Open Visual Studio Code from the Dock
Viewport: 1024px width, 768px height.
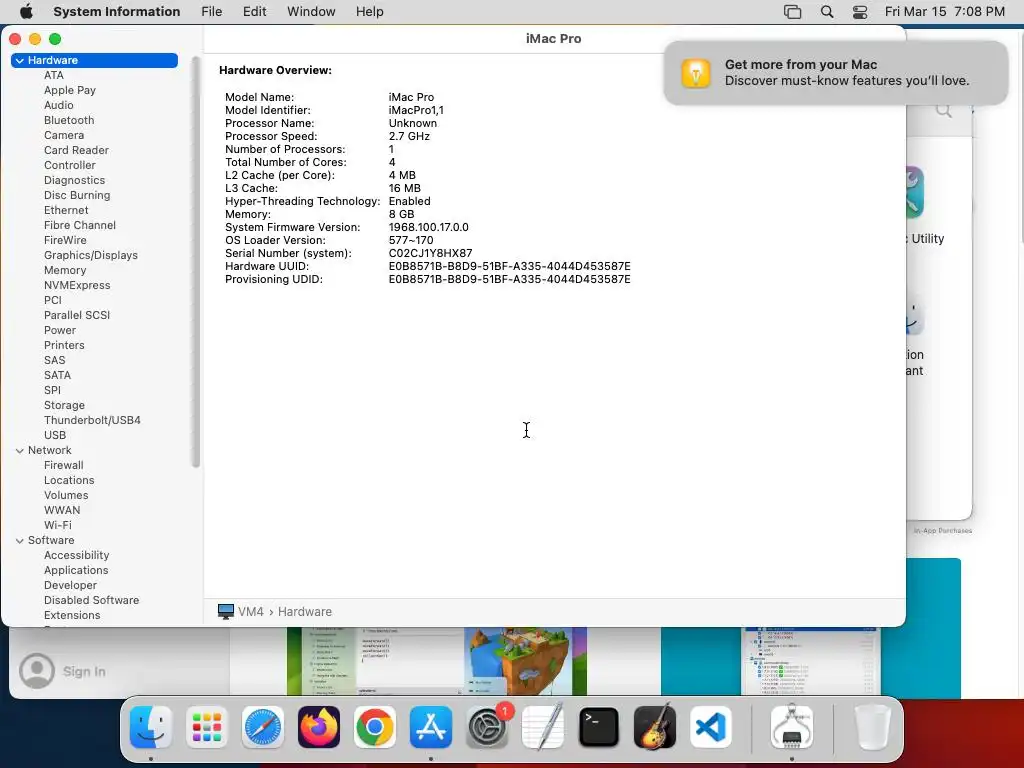pos(711,727)
